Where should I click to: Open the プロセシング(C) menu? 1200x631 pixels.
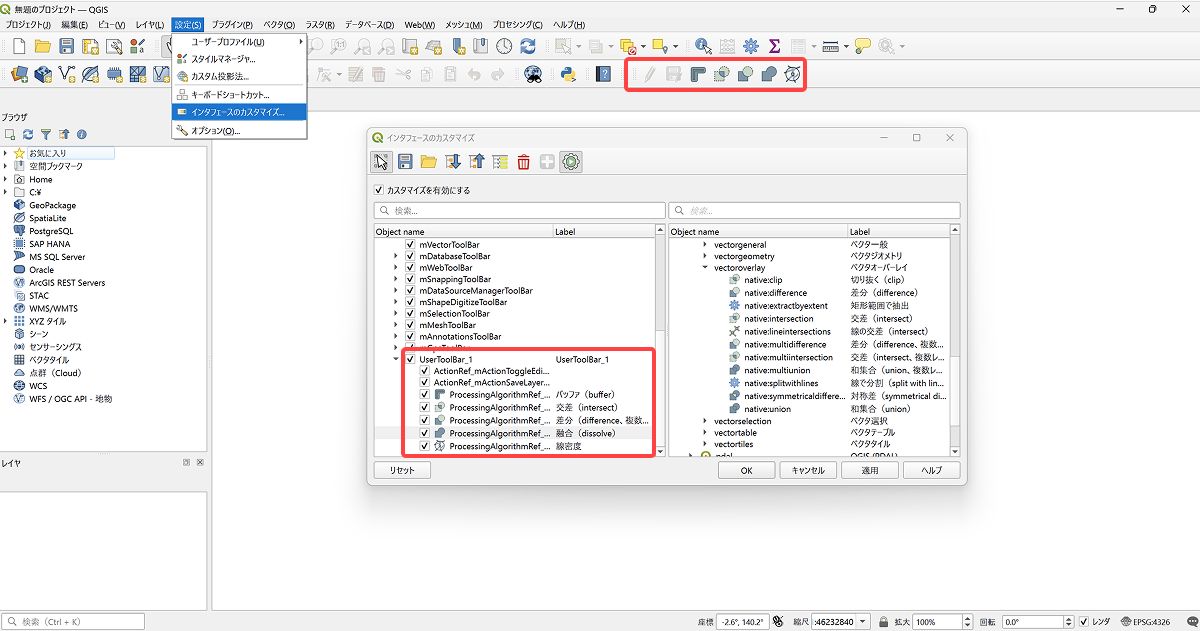tap(518, 24)
